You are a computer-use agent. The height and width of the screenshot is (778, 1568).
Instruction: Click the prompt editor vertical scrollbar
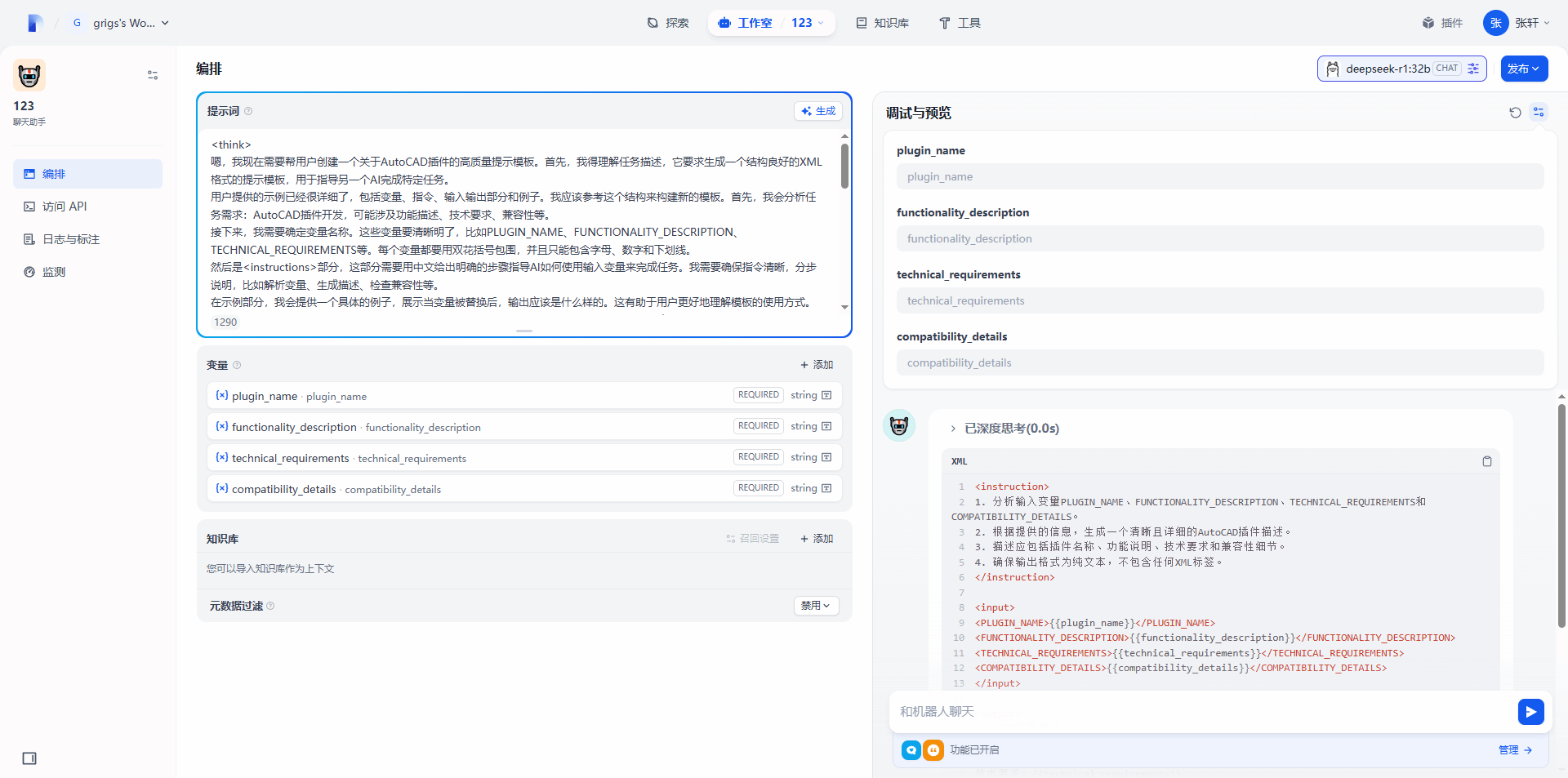click(x=844, y=167)
